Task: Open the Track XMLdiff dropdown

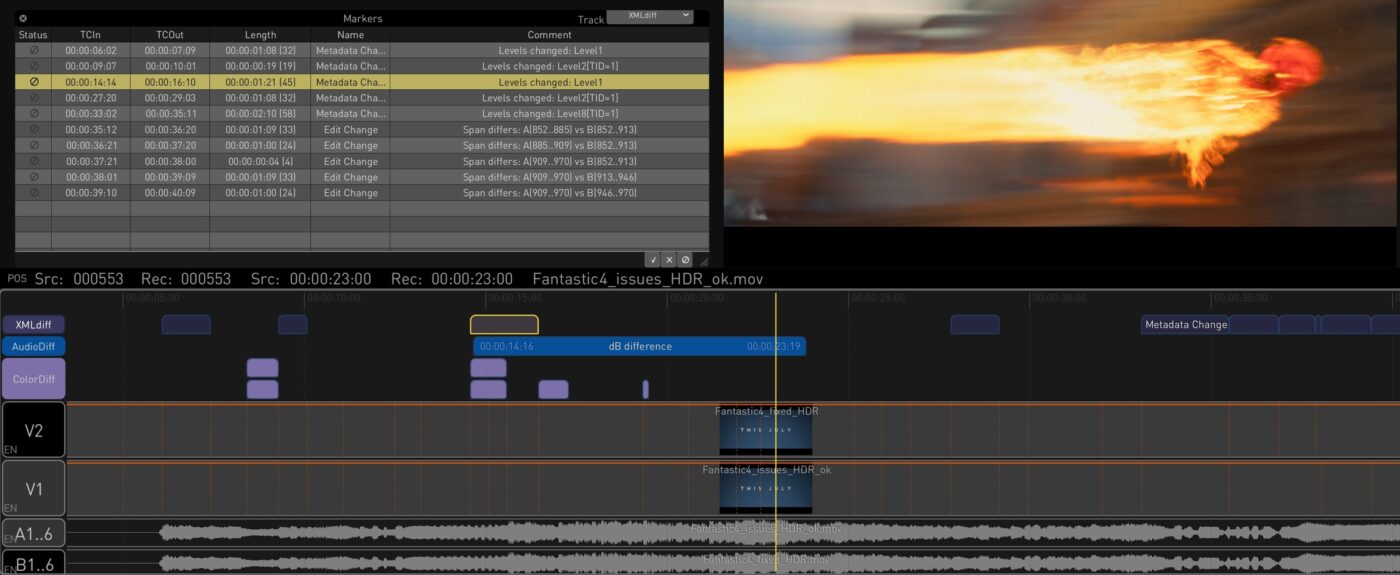Action: [650, 16]
